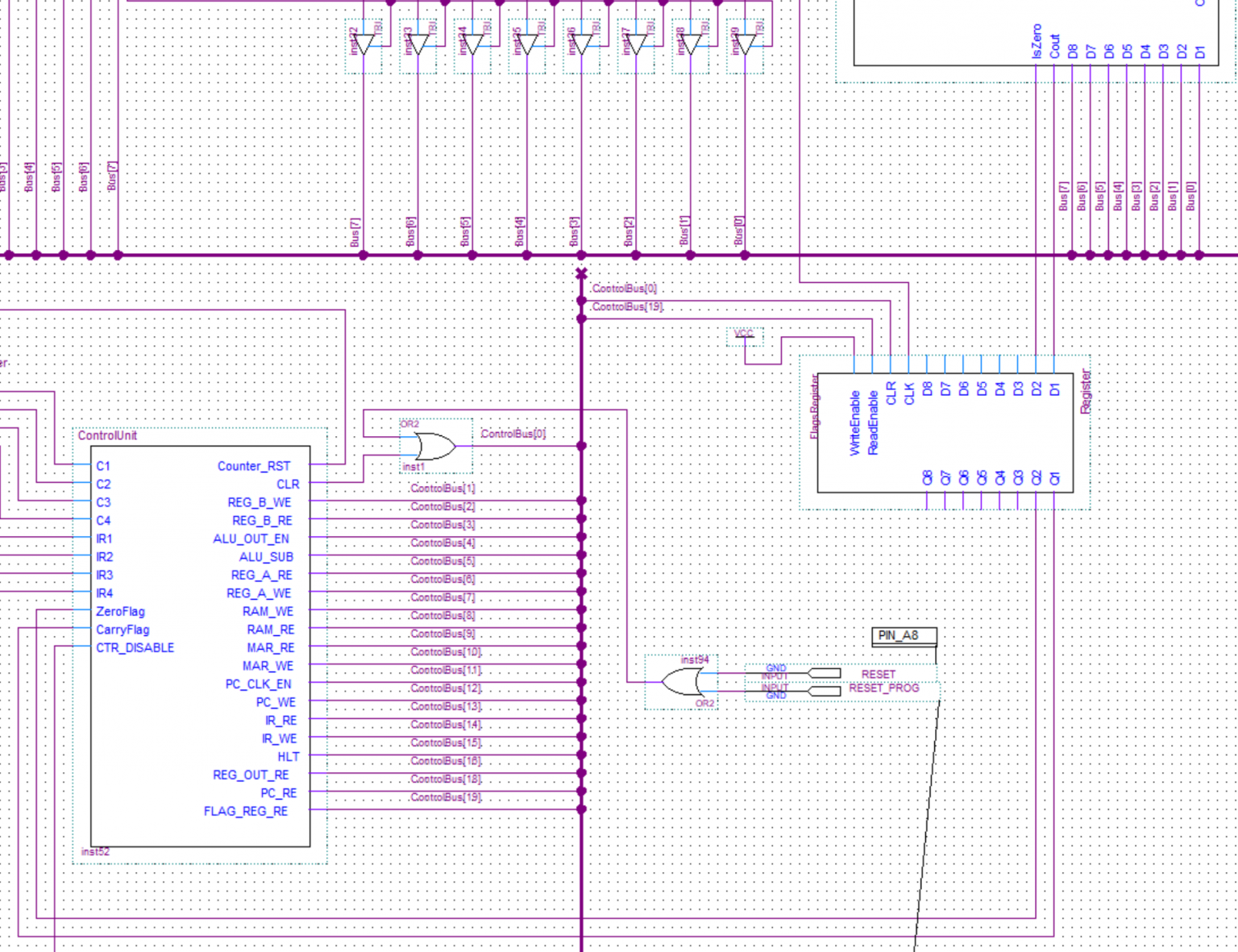
Task: Click the CTR_DISABLE input on ControlUnit
Action: point(135,647)
